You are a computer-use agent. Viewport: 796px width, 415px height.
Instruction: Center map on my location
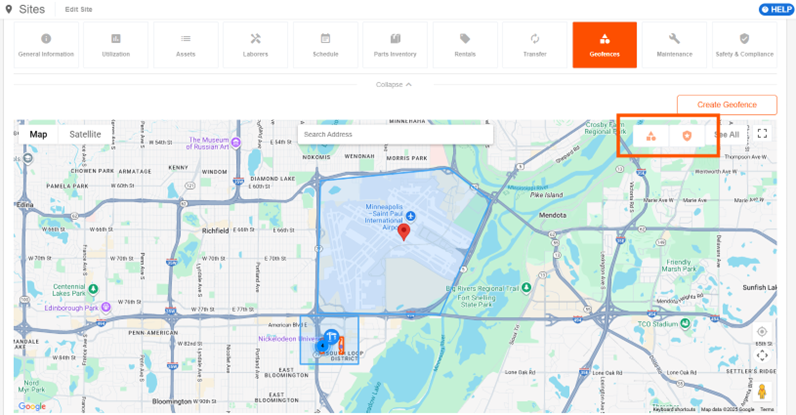[x=762, y=332]
